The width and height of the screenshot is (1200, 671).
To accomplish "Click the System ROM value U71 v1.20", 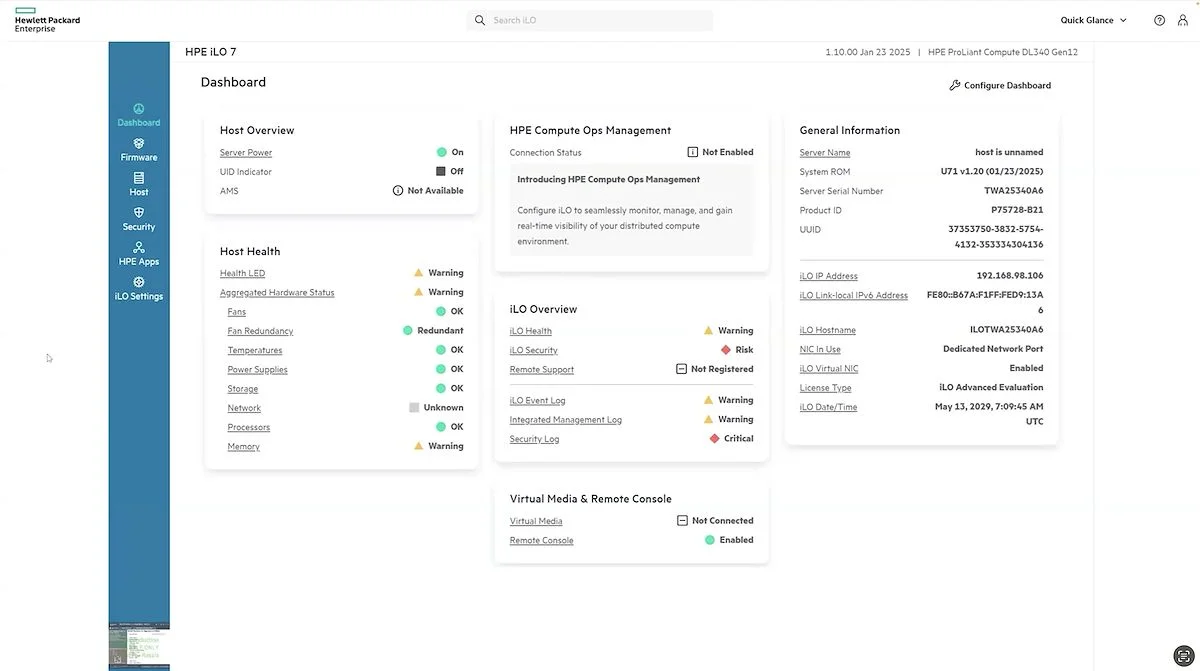I will (992, 171).
